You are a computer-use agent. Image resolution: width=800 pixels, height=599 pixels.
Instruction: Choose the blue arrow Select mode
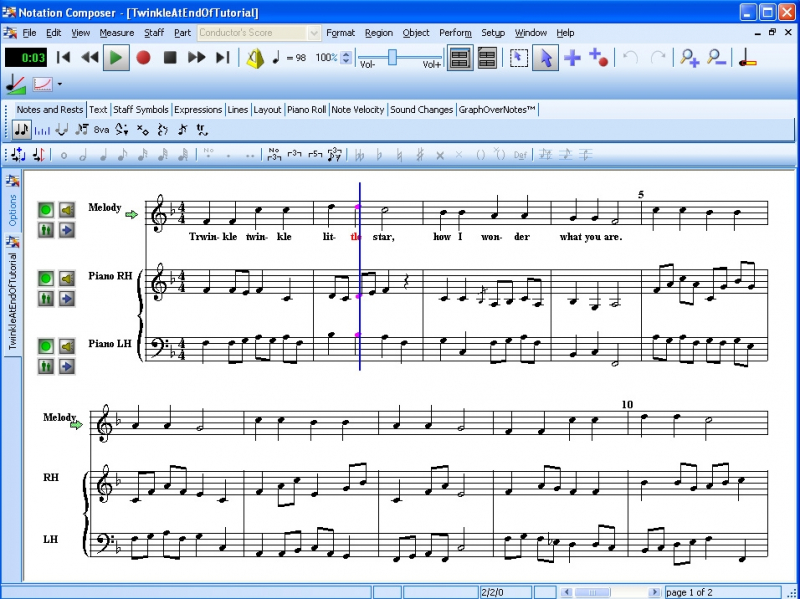pos(545,58)
